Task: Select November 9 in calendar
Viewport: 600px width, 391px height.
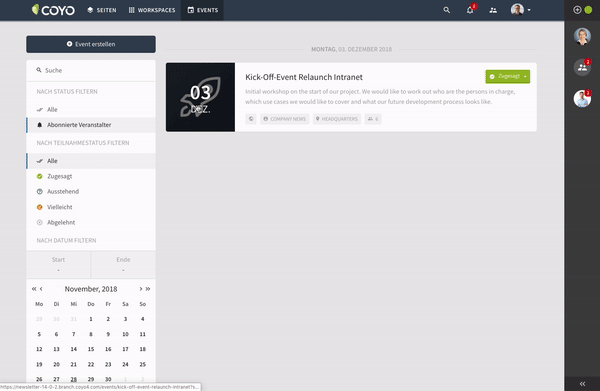Action: (108, 334)
